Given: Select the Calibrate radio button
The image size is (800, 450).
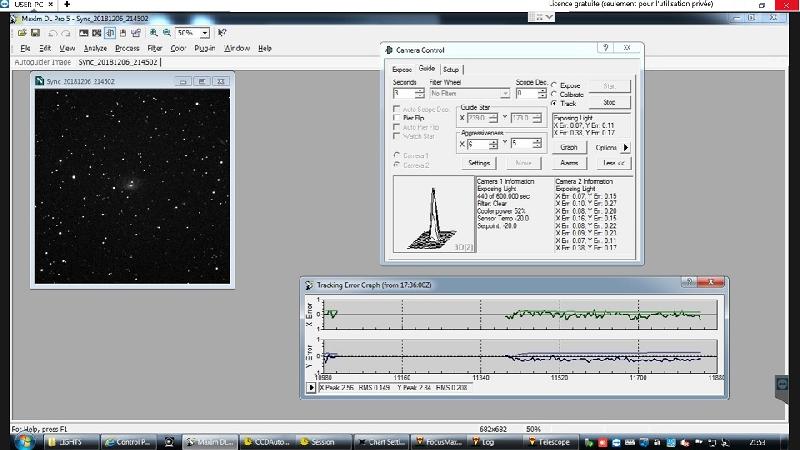Looking at the screenshot, I should (x=555, y=94).
